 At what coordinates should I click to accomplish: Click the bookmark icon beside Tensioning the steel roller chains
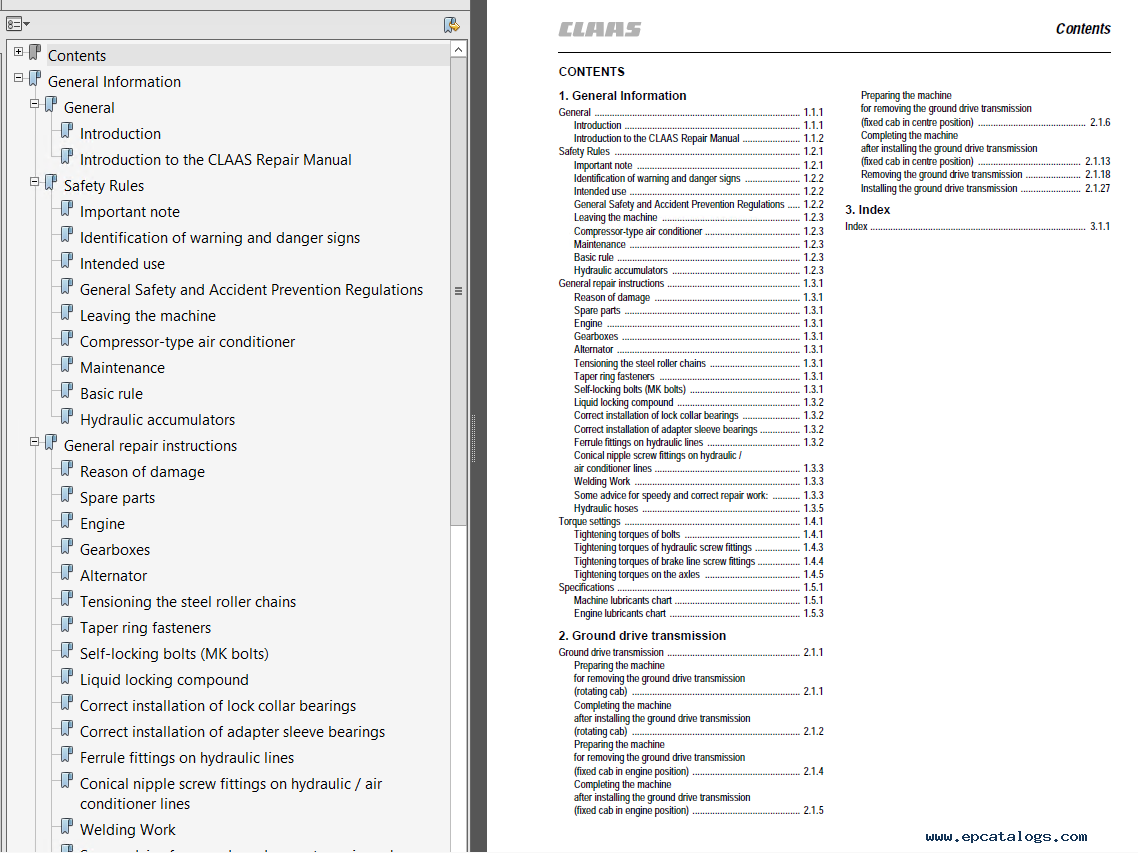point(67,600)
